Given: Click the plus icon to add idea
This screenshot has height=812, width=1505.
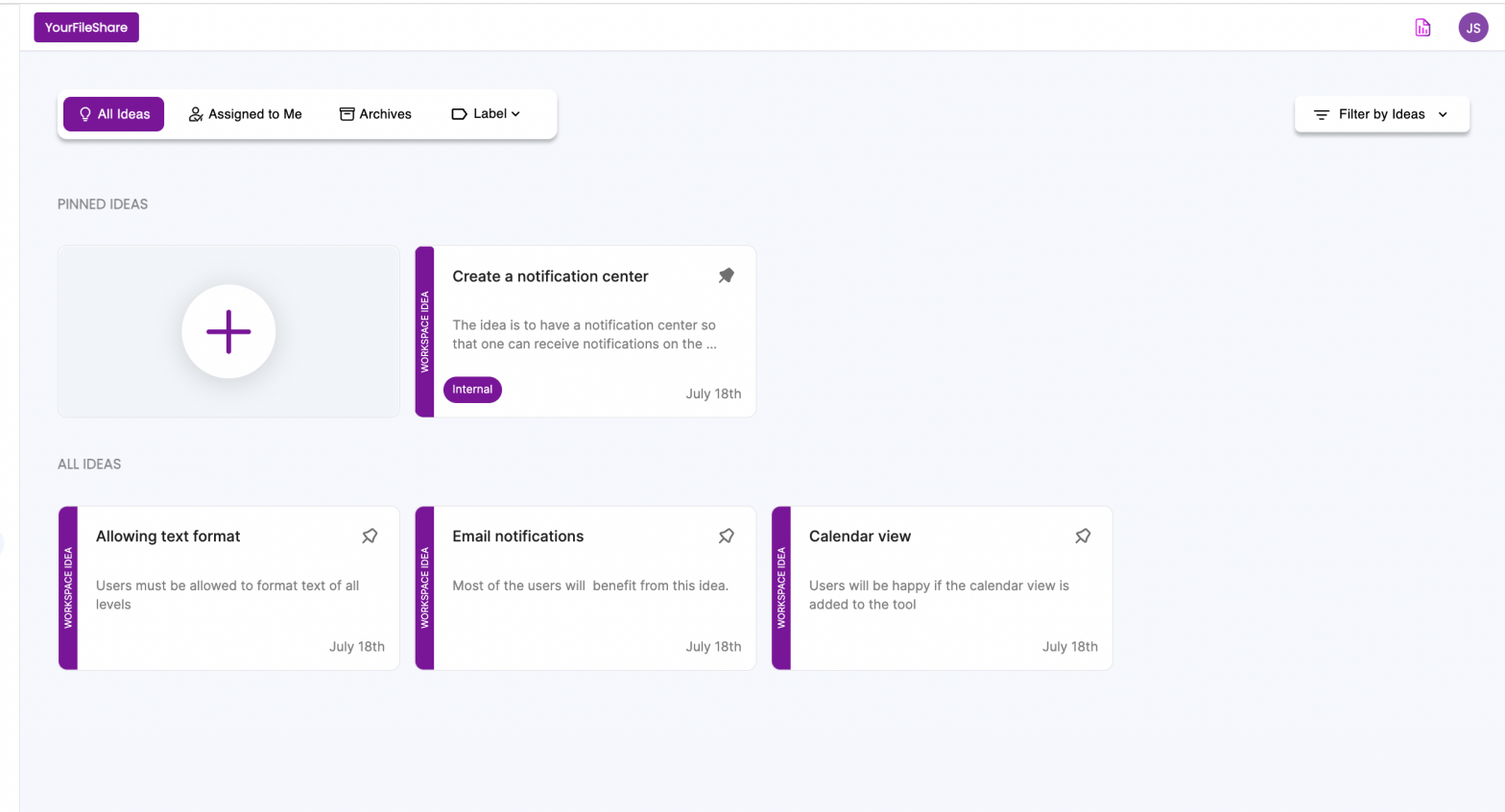Looking at the screenshot, I should [228, 331].
